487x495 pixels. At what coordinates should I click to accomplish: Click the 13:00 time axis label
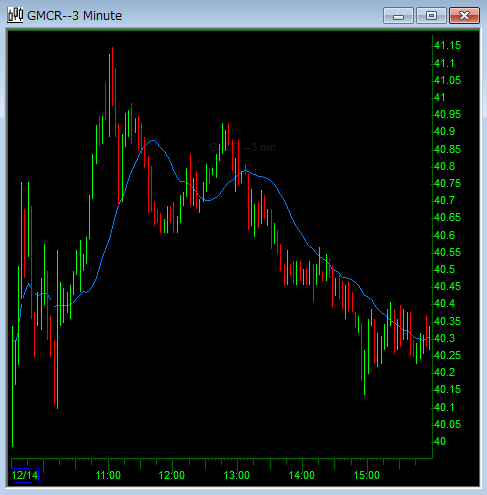tap(237, 475)
